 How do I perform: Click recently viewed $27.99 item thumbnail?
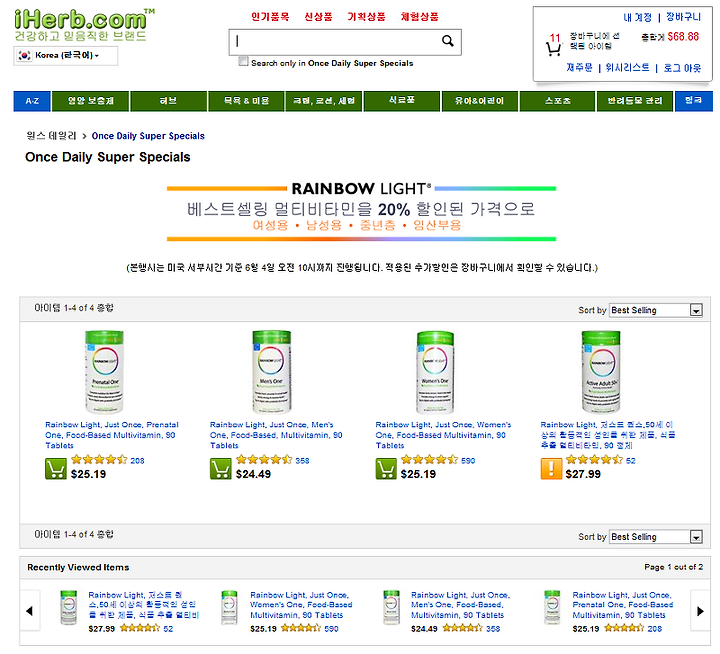click(x=69, y=608)
